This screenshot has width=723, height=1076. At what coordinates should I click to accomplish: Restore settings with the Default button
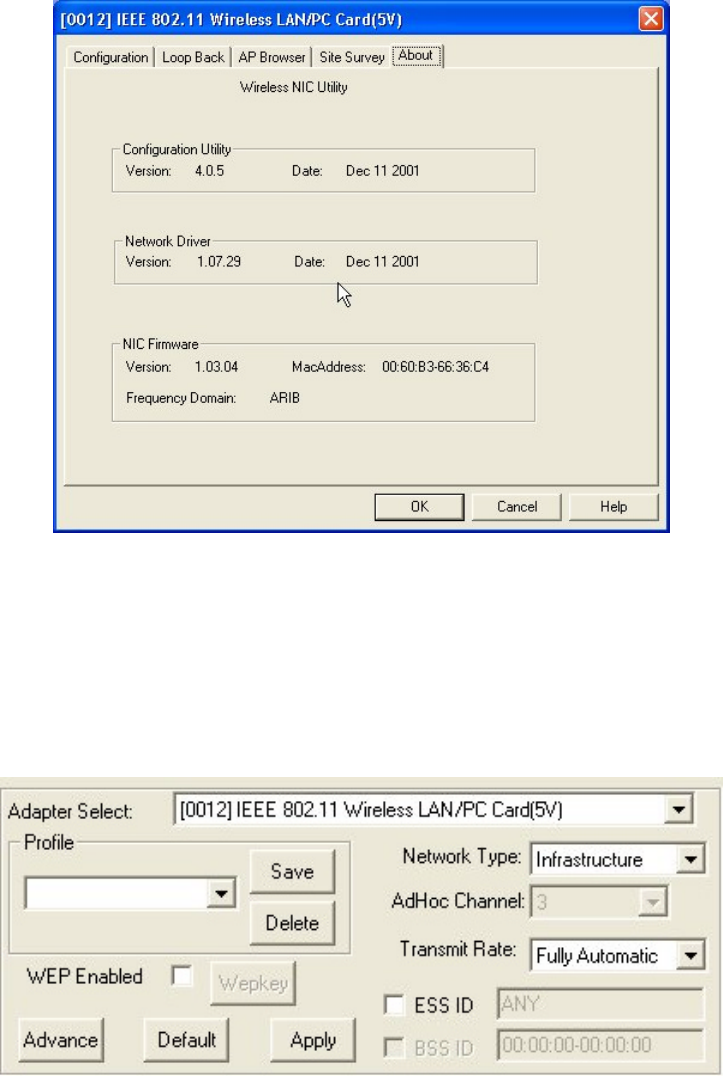187,1040
